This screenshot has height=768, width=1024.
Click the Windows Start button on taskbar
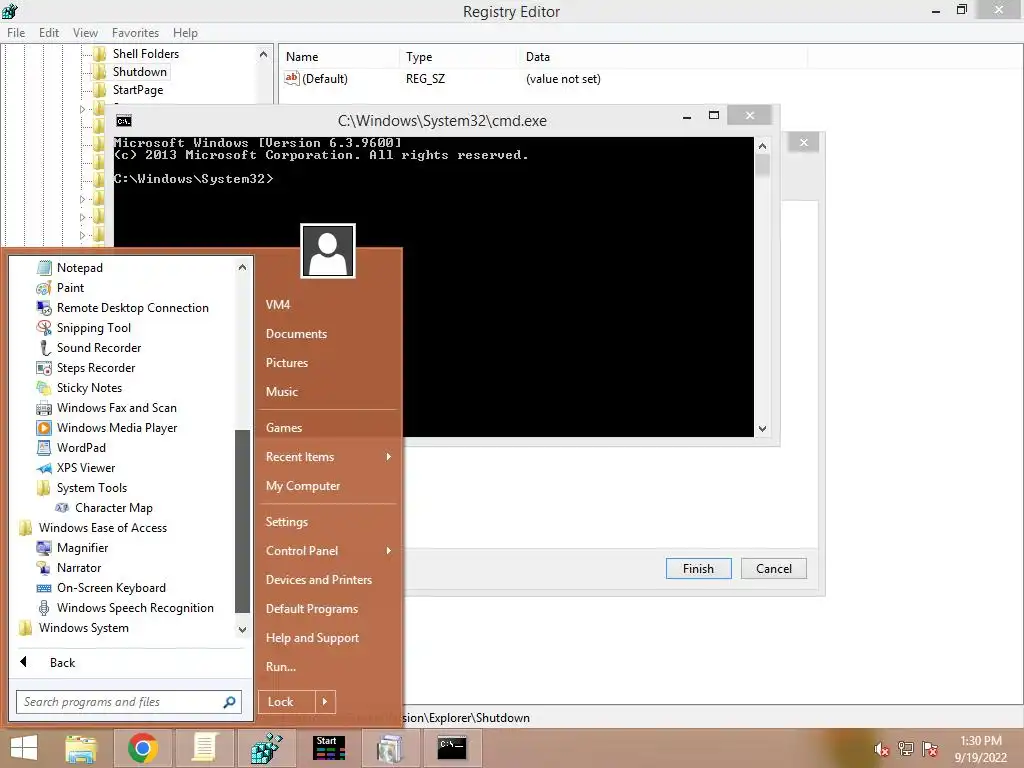(x=24, y=748)
